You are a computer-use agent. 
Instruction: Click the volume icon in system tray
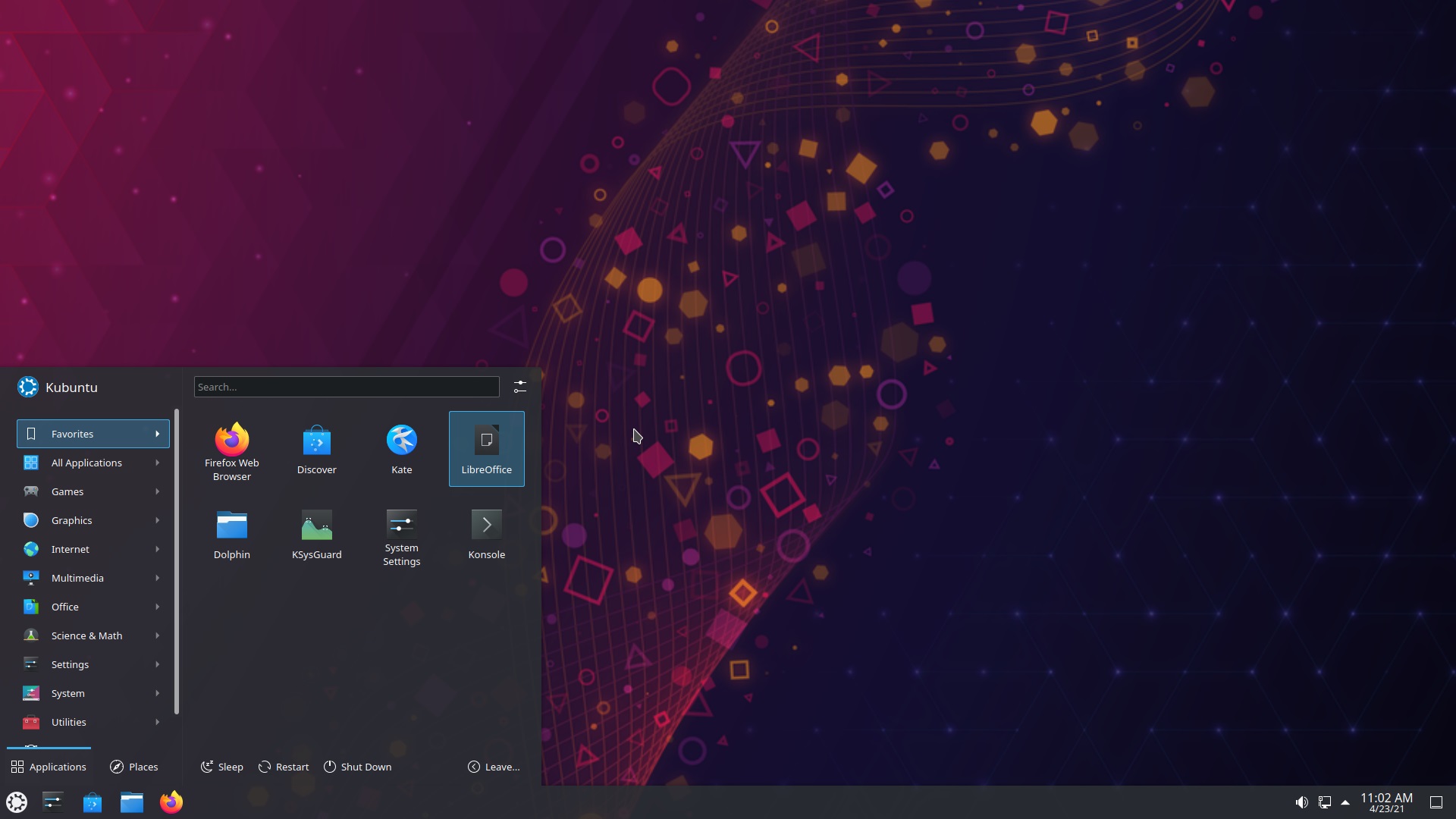coord(1301,802)
